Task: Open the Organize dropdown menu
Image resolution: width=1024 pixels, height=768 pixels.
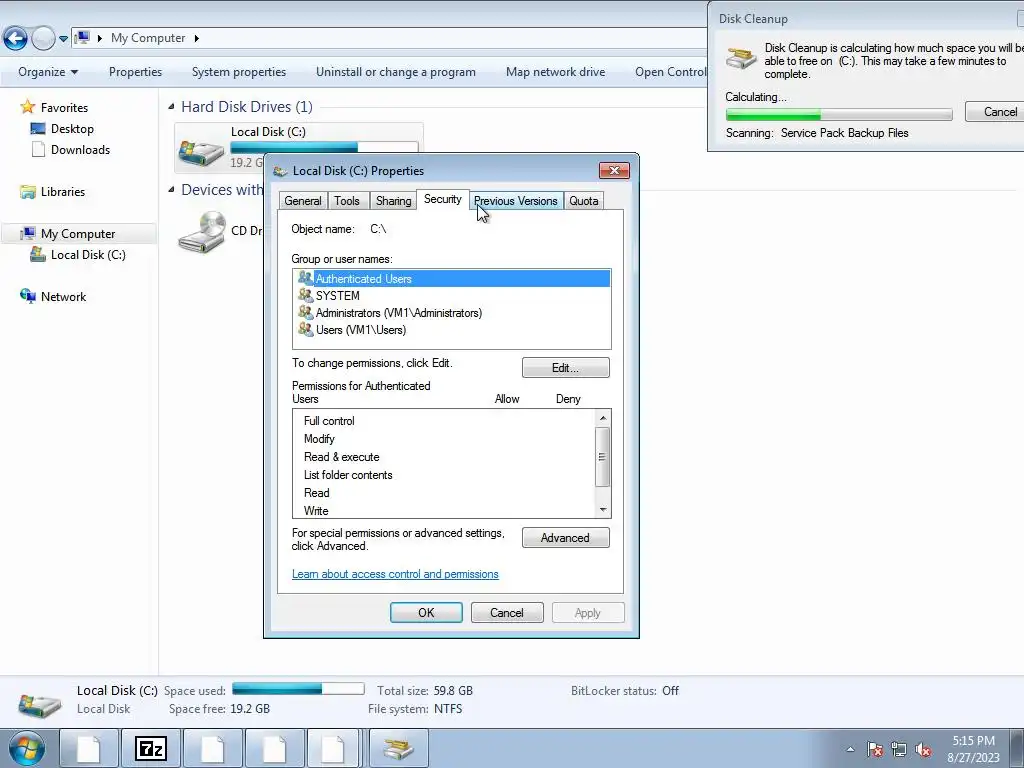Action: coord(48,72)
